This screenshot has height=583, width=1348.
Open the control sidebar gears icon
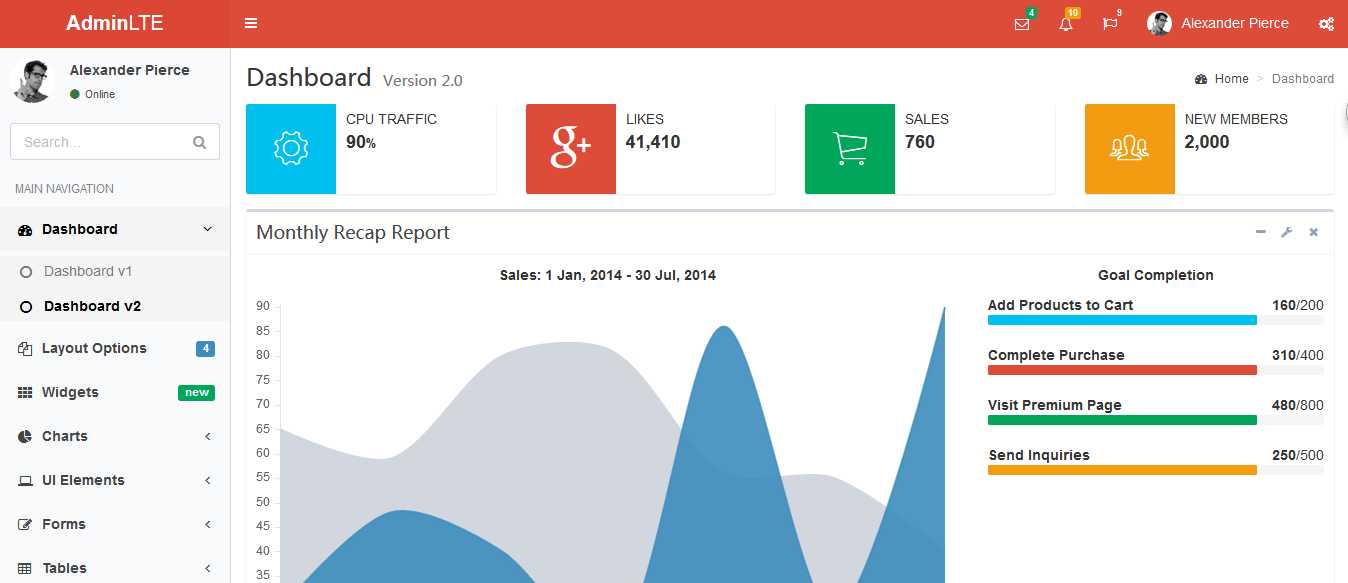(1326, 24)
